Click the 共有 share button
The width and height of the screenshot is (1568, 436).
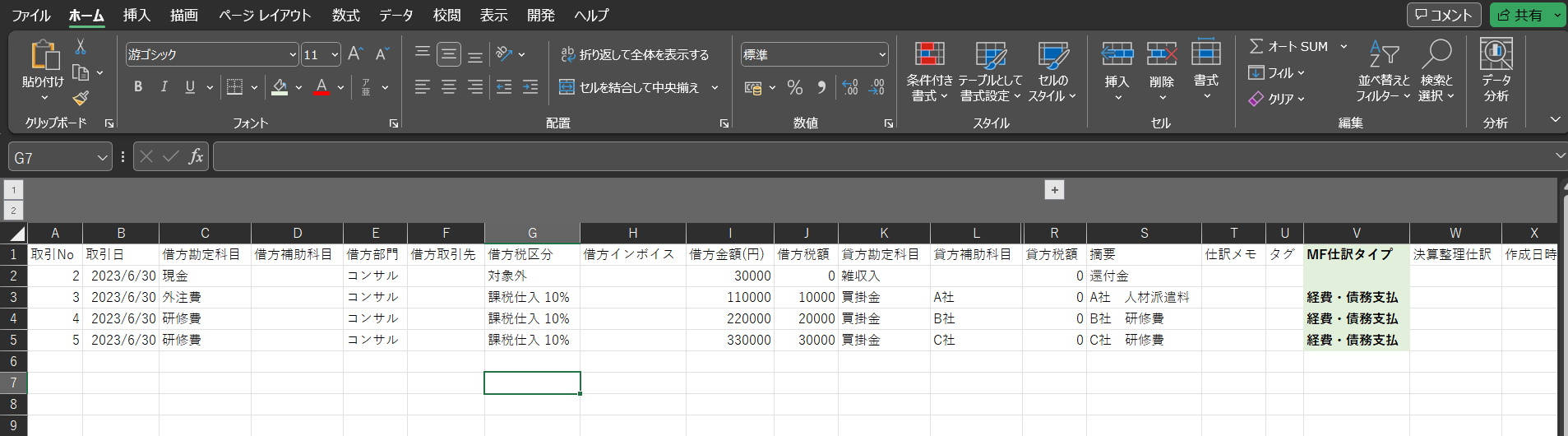(1520, 15)
